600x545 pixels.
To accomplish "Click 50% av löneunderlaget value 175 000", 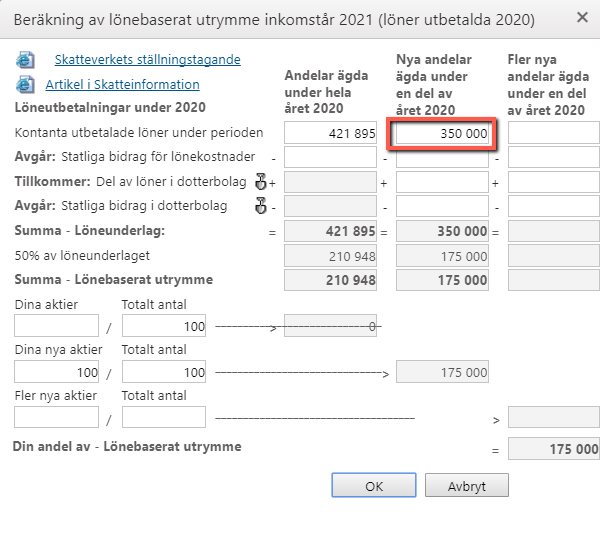I will 442,256.
